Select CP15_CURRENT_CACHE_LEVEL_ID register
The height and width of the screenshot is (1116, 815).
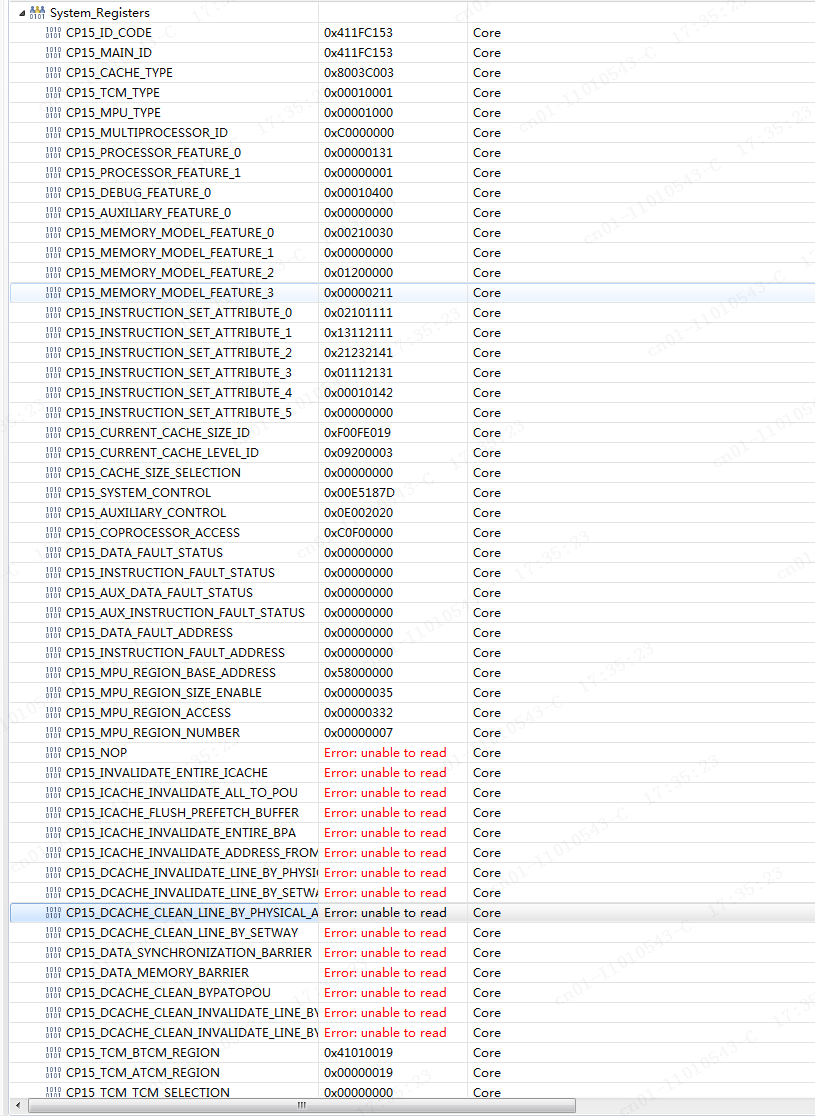pyautogui.click(x=162, y=453)
